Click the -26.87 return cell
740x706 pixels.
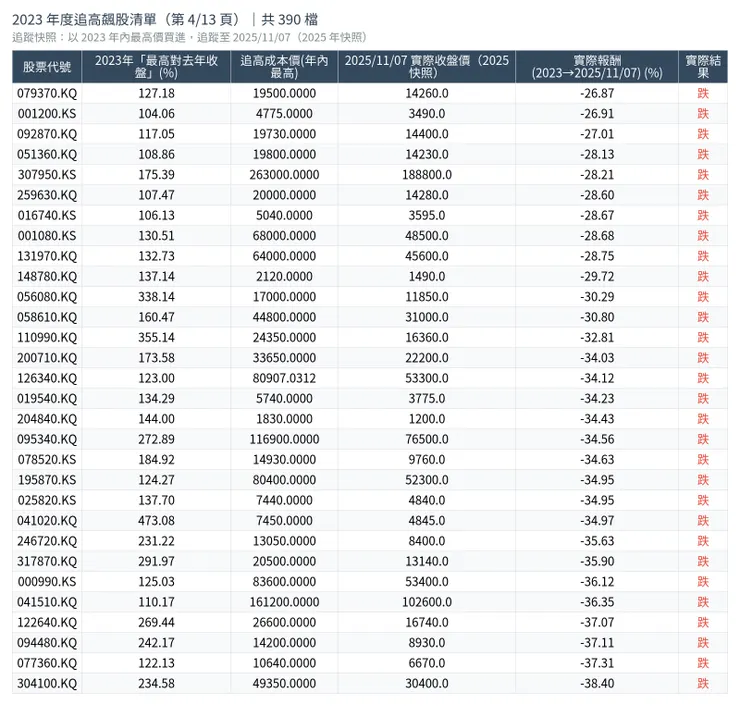[x=597, y=93]
